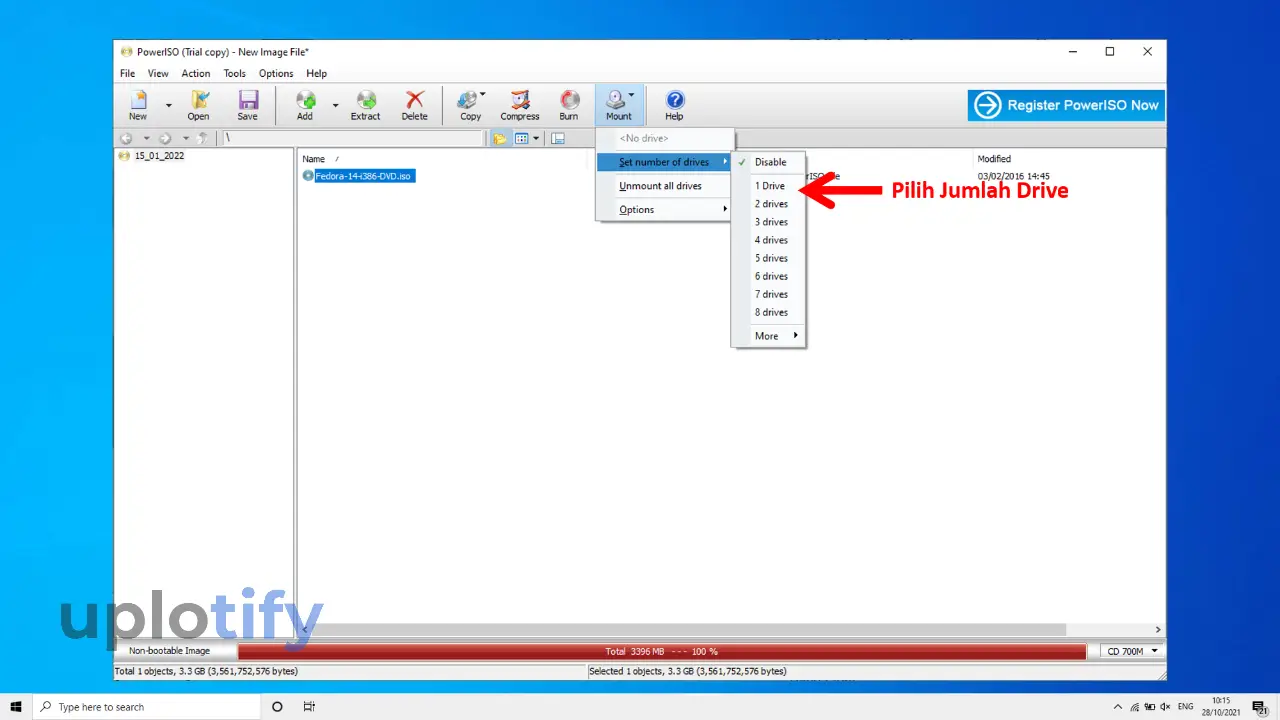Click the red disc capacity progress bar
This screenshot has height=720, width=1280.
coord(661,651)
